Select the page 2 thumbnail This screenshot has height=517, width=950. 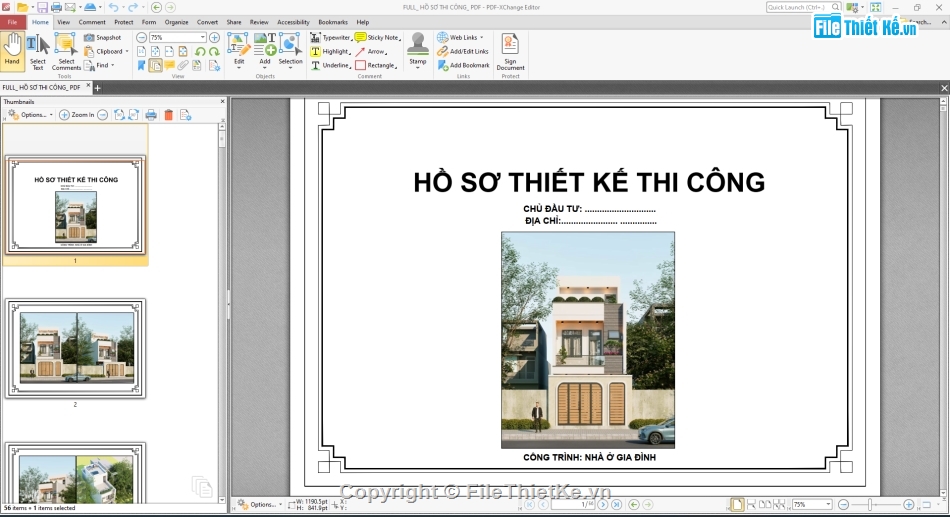tap(75, 348)
